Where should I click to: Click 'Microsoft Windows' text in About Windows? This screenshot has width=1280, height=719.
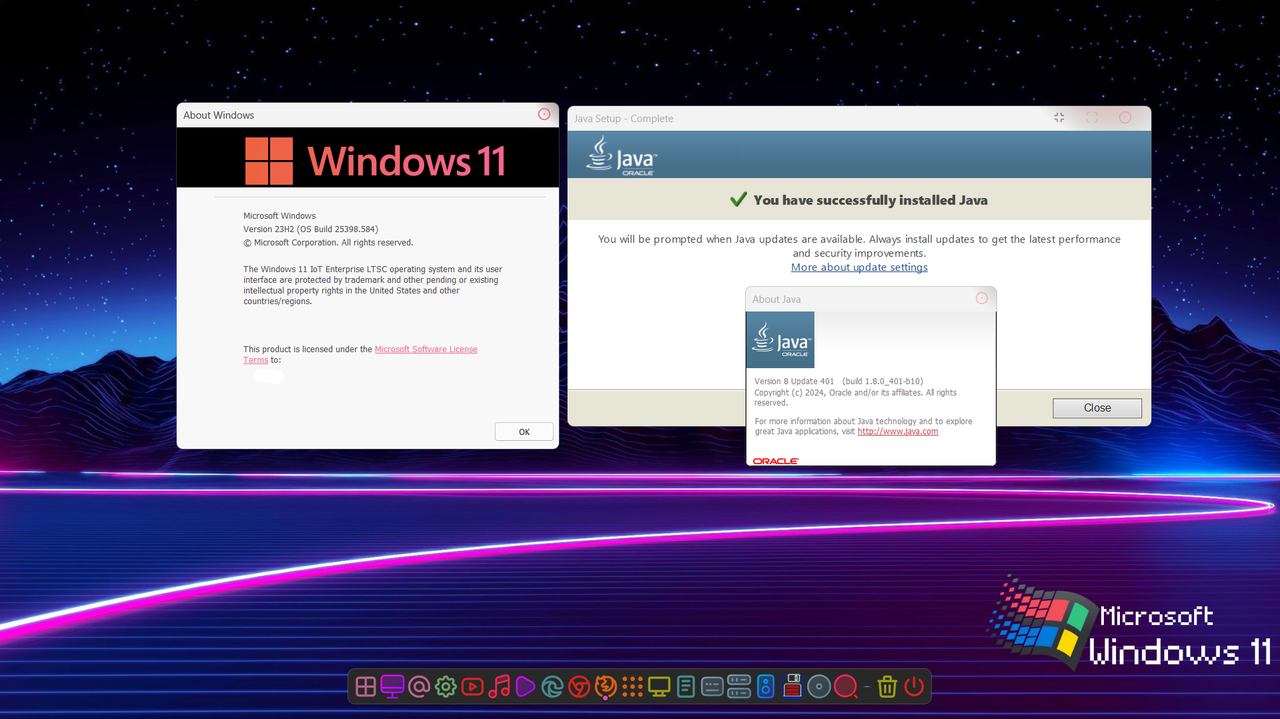click(279, 216)
